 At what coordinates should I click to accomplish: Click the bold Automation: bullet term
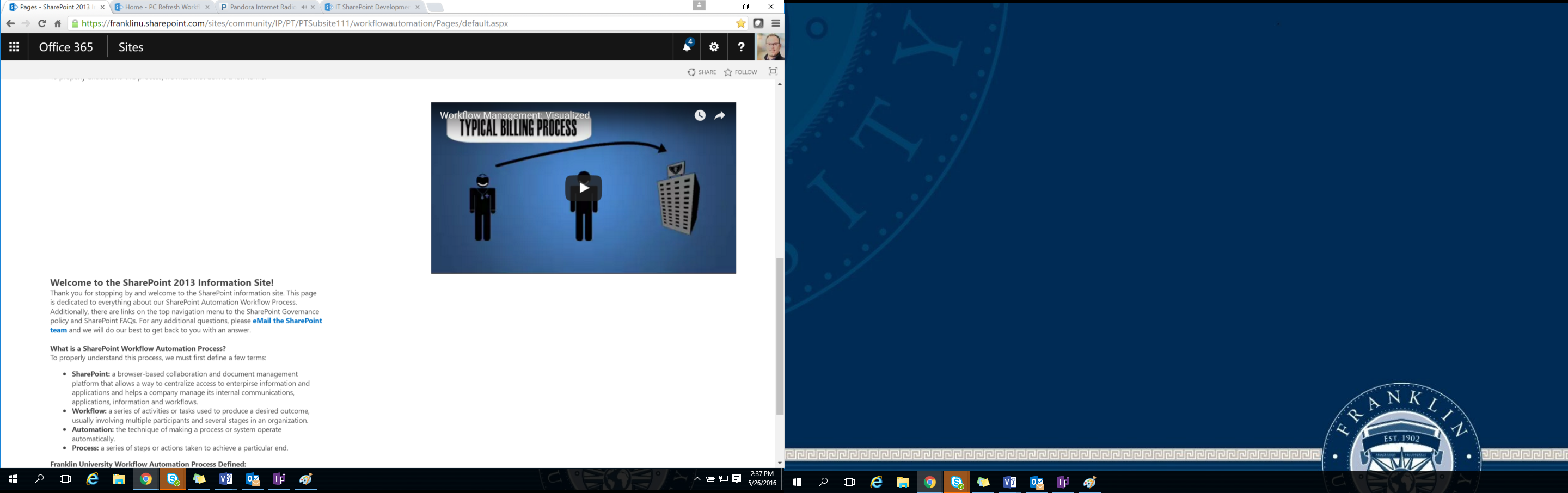[93, 430]
